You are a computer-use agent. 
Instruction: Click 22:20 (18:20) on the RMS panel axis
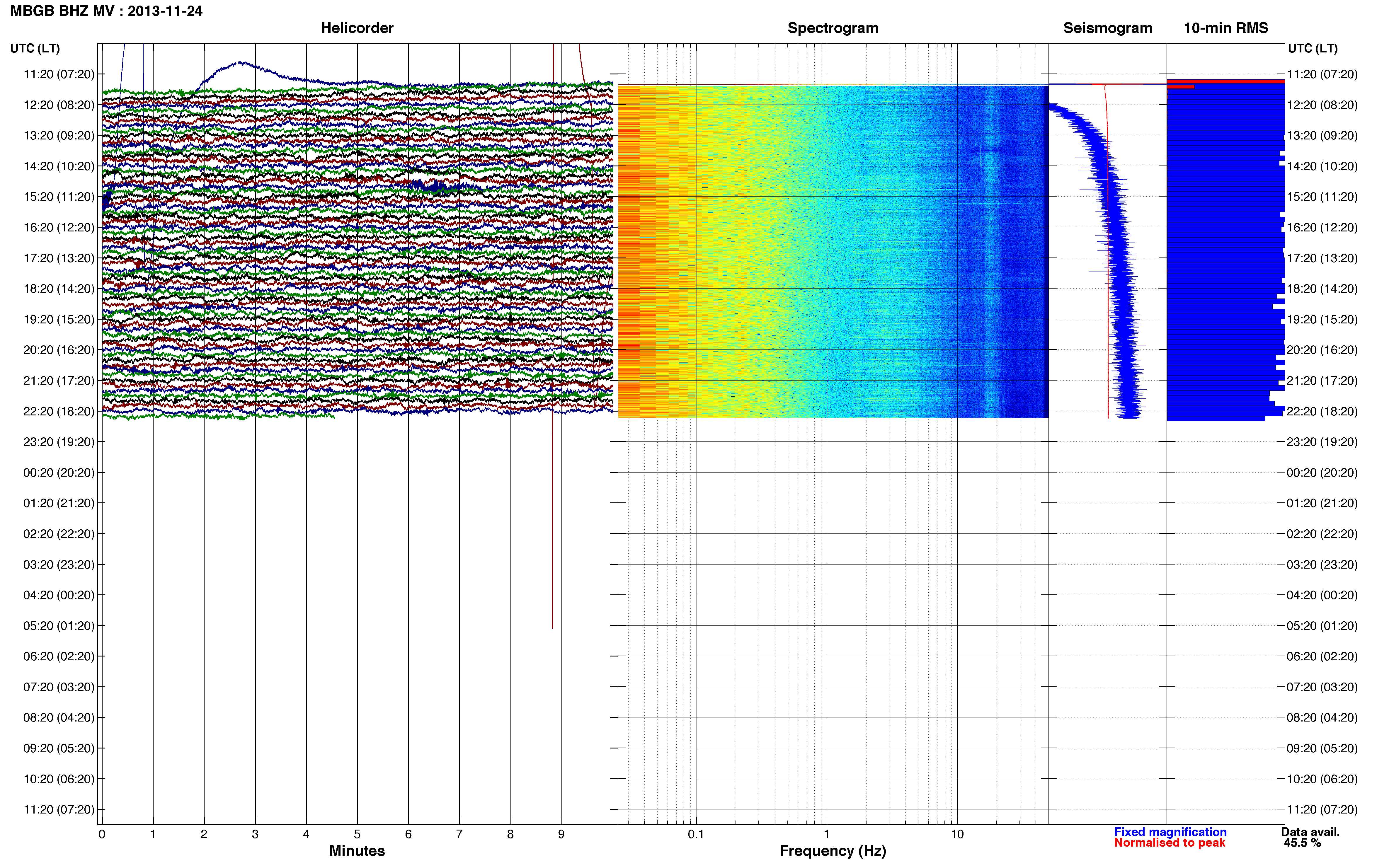(1322, 411)
